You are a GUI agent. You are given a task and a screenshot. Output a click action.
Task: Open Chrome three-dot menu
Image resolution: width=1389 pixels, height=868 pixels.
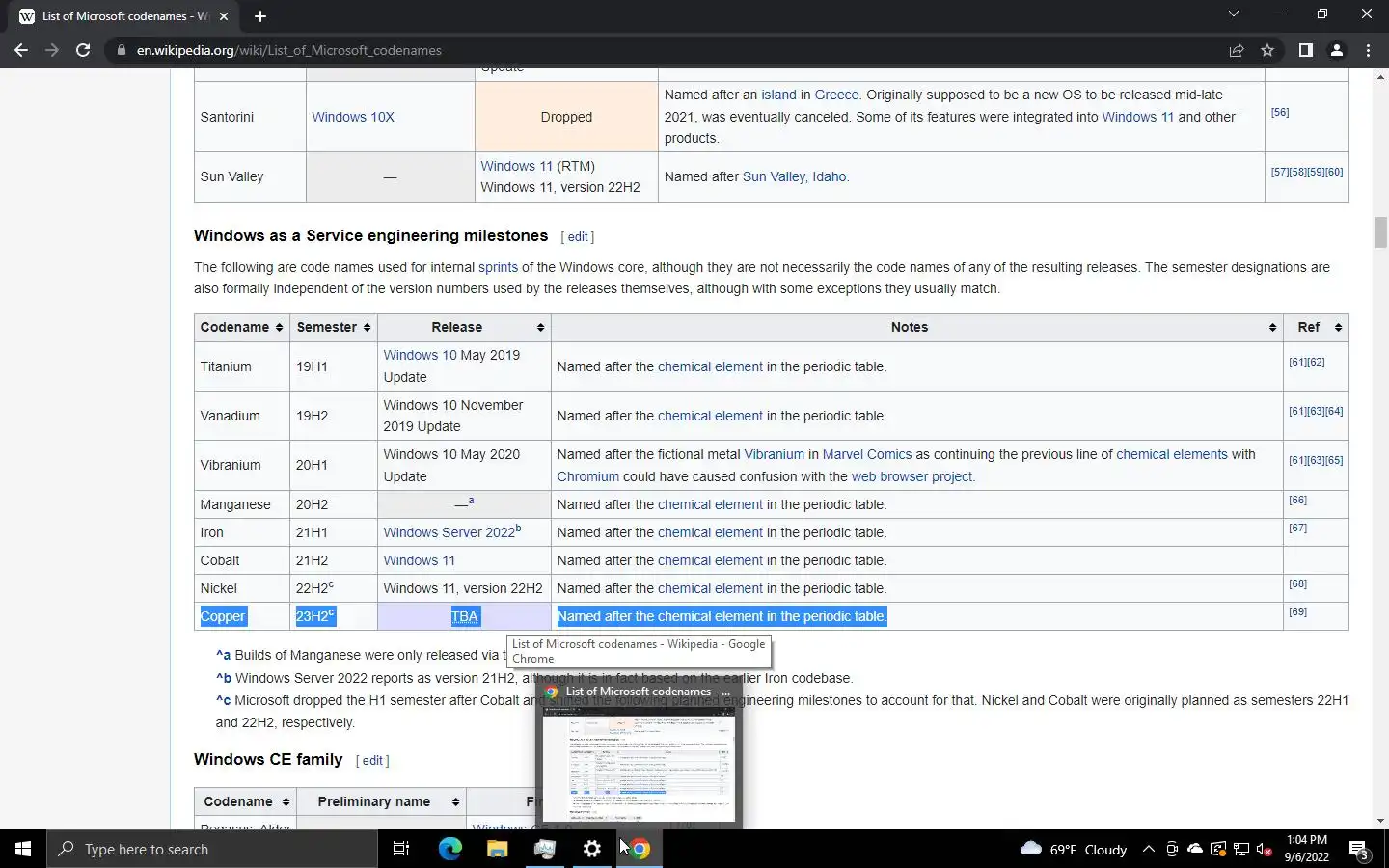(1368, 50)
